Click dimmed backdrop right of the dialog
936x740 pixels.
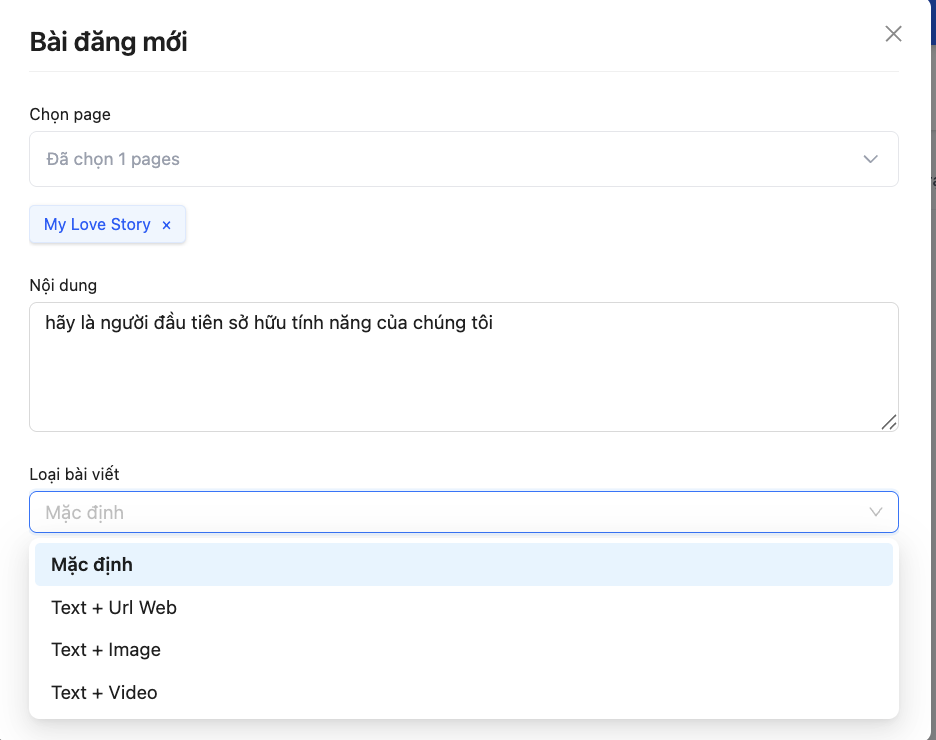(929, 400)
